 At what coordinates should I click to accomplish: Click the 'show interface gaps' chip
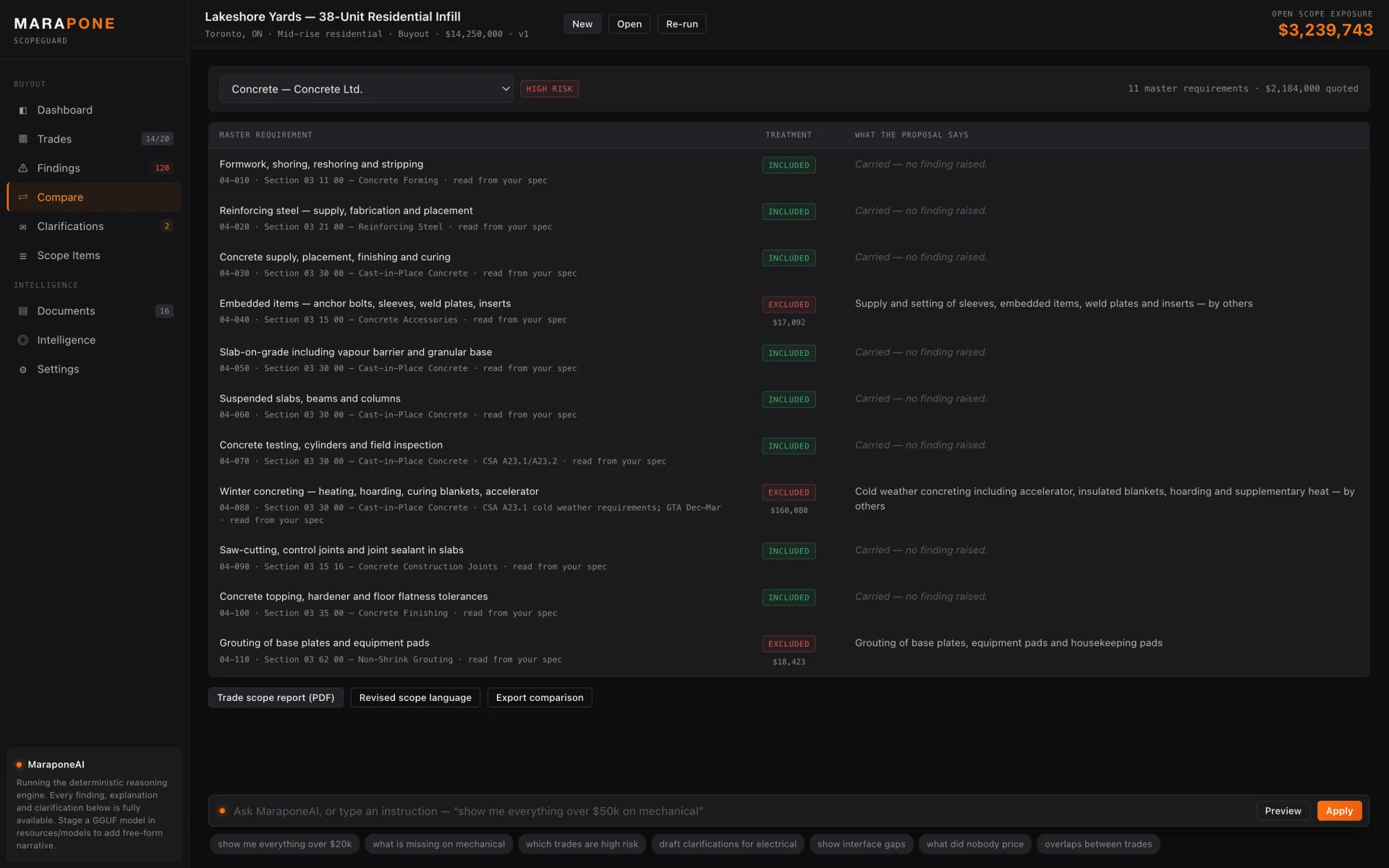[861, 844]
